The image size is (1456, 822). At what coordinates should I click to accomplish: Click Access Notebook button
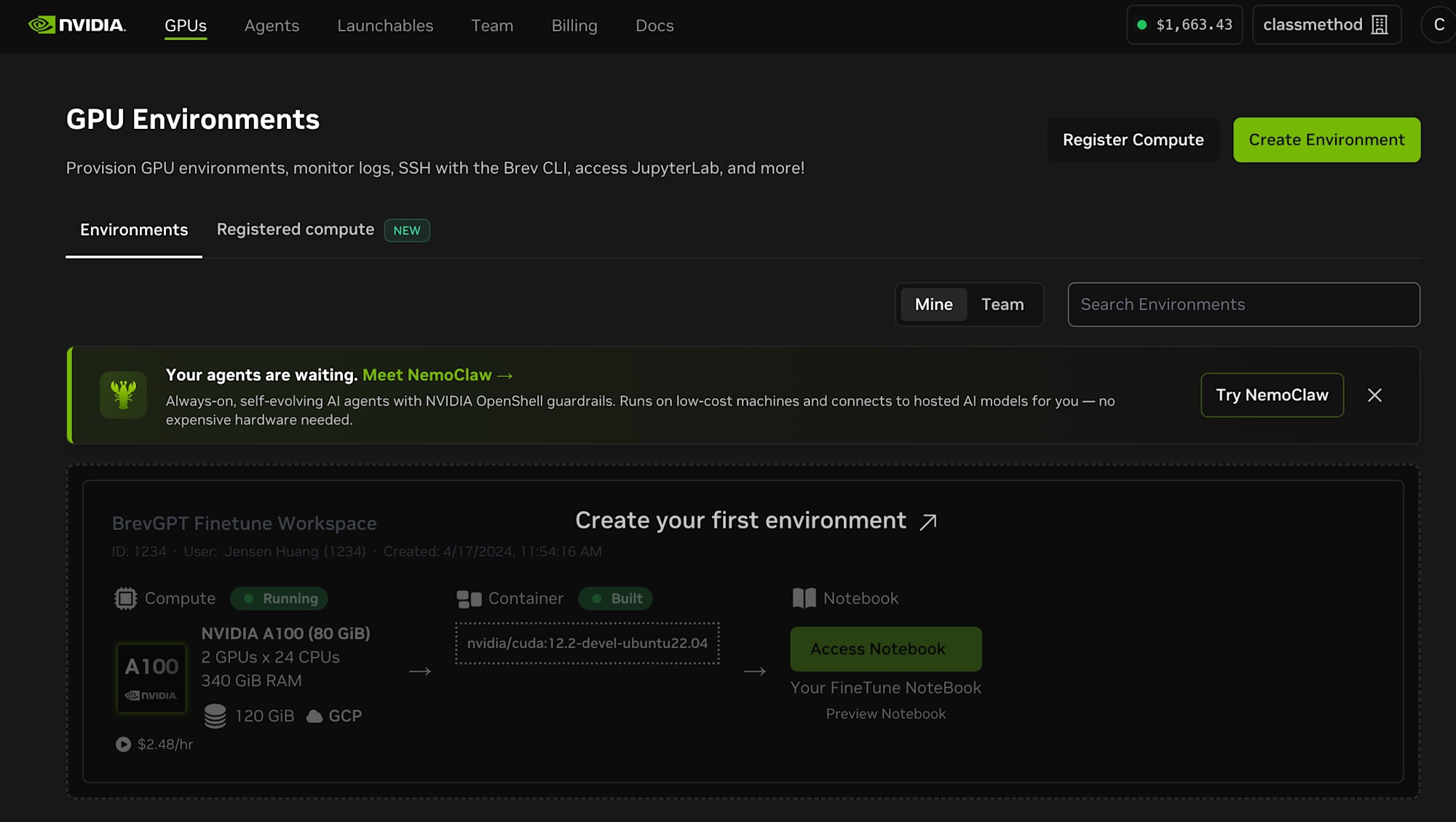pyautogui.click(x=886, y=649)
